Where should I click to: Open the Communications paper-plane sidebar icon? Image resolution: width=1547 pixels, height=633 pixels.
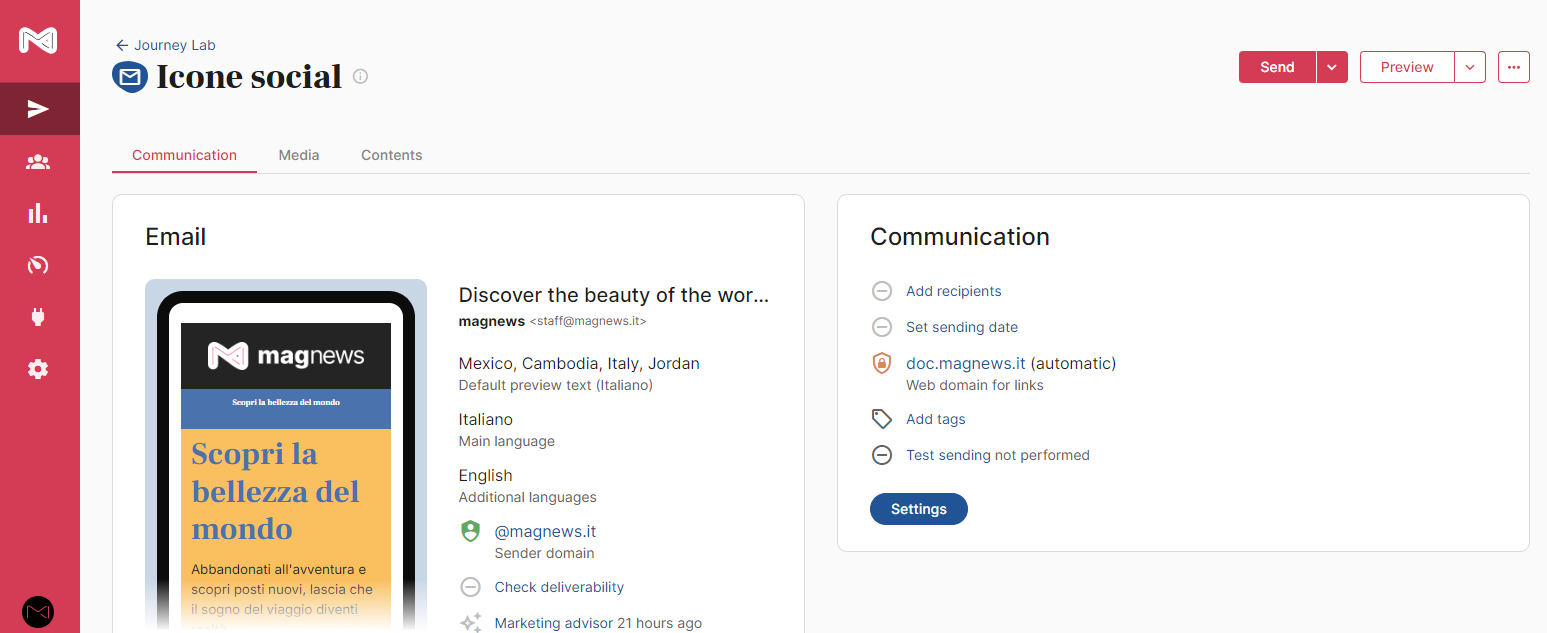(38, 109)
